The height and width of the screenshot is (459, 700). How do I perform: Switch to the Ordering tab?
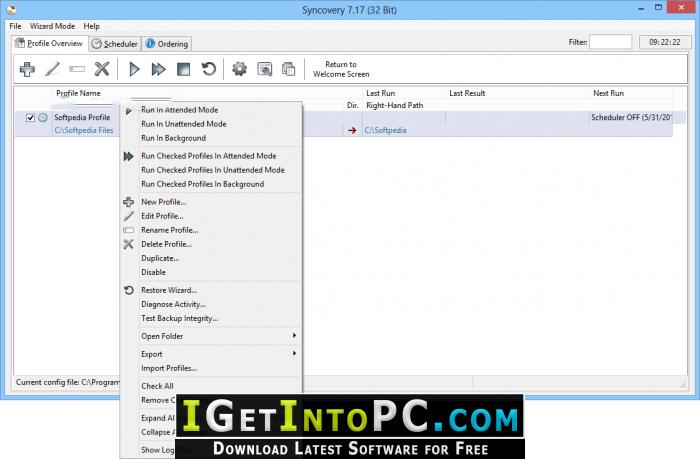167,44
